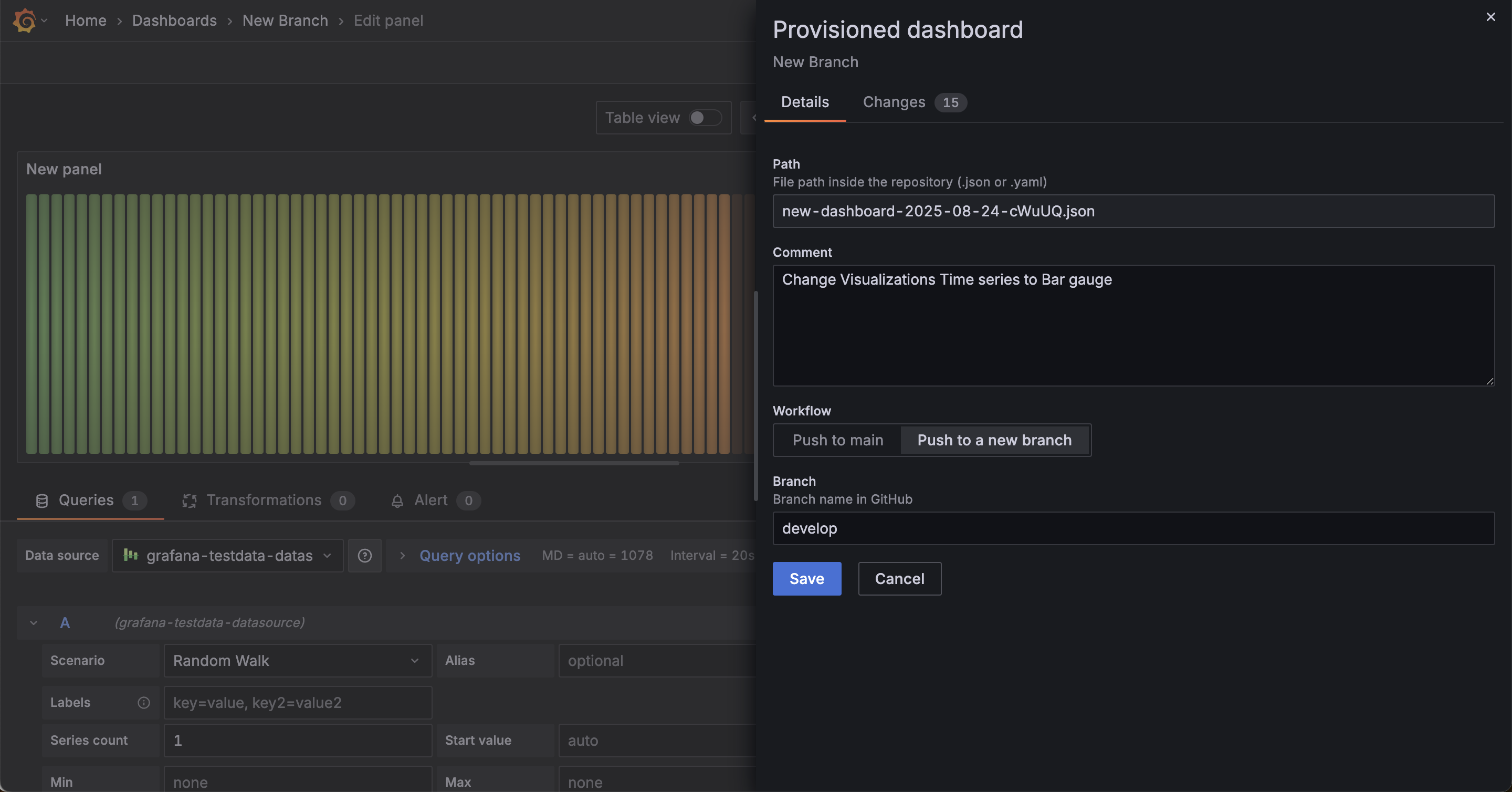Click query name A
This screenshot has width=1512, height=792.
(65, 623)
